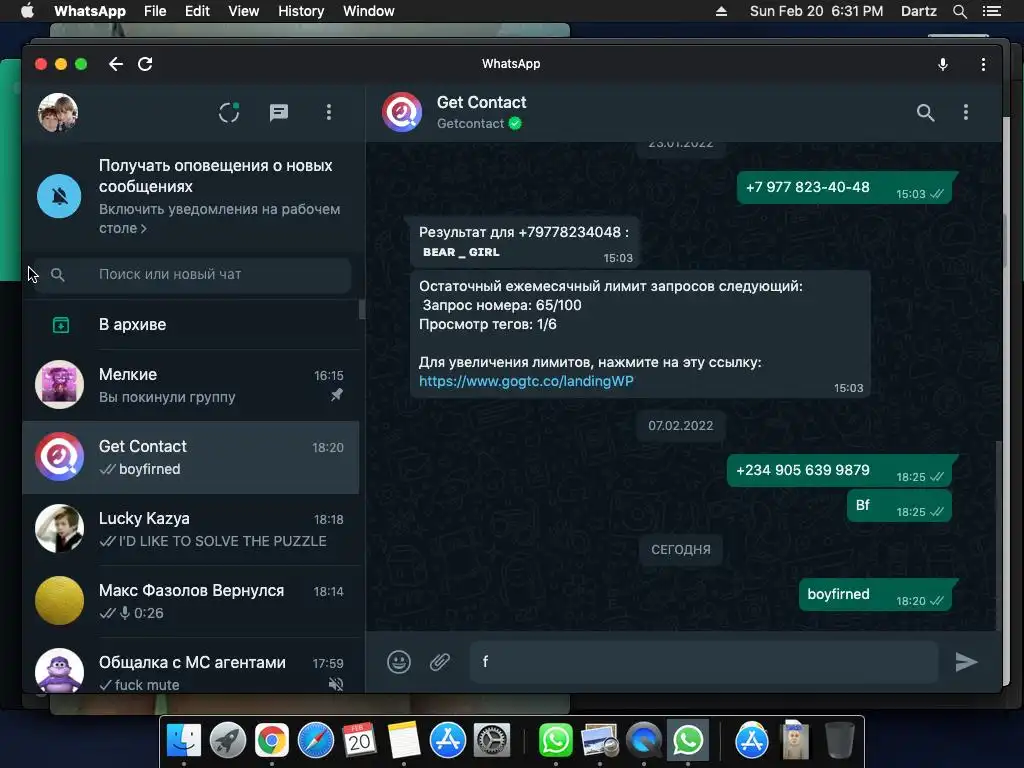Open Notes from the Dock
The image size is (1024, 768).
[x=404, y=741]
